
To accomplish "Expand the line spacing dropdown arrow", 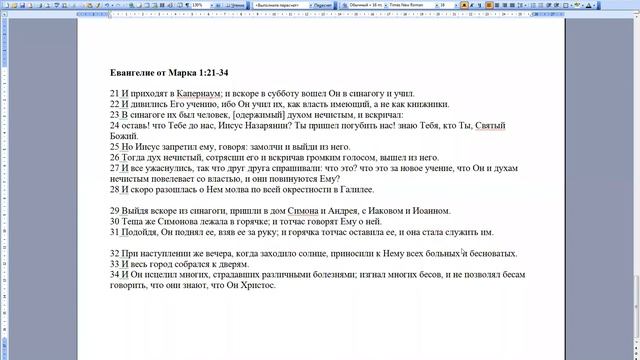I will 525,5.
